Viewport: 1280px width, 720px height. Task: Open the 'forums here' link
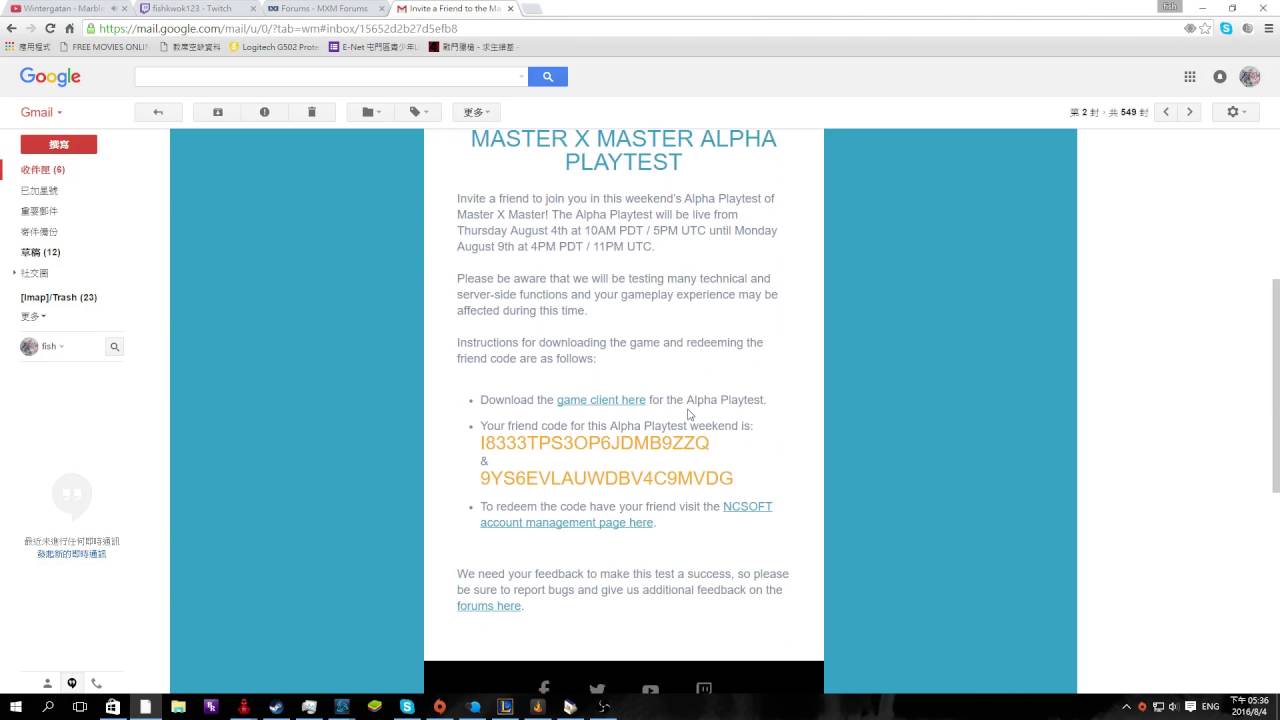pyautogui.click(x=489, y=606)
